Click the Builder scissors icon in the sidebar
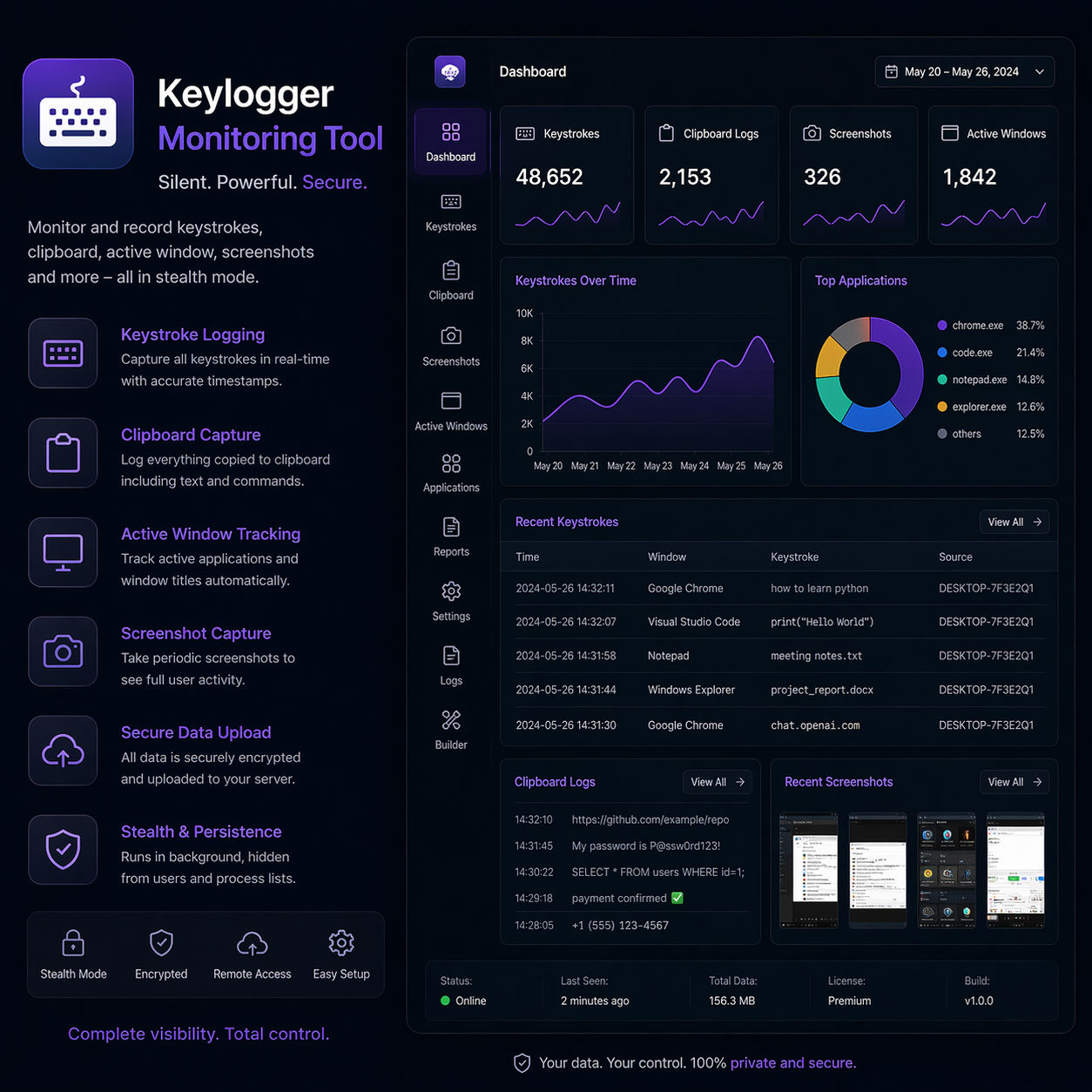 point(450,720)
